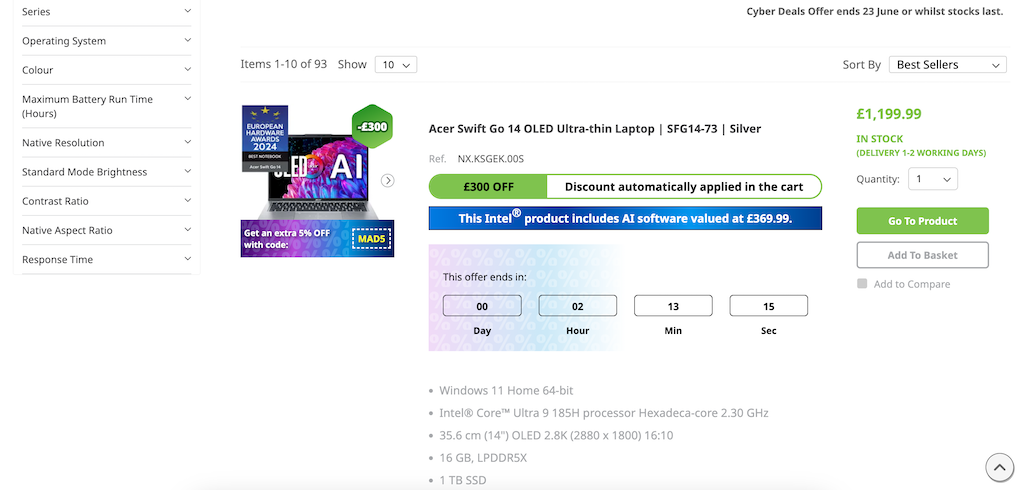Click the MAD5 extra 5% OFF banner

click(x=317, y=238)
